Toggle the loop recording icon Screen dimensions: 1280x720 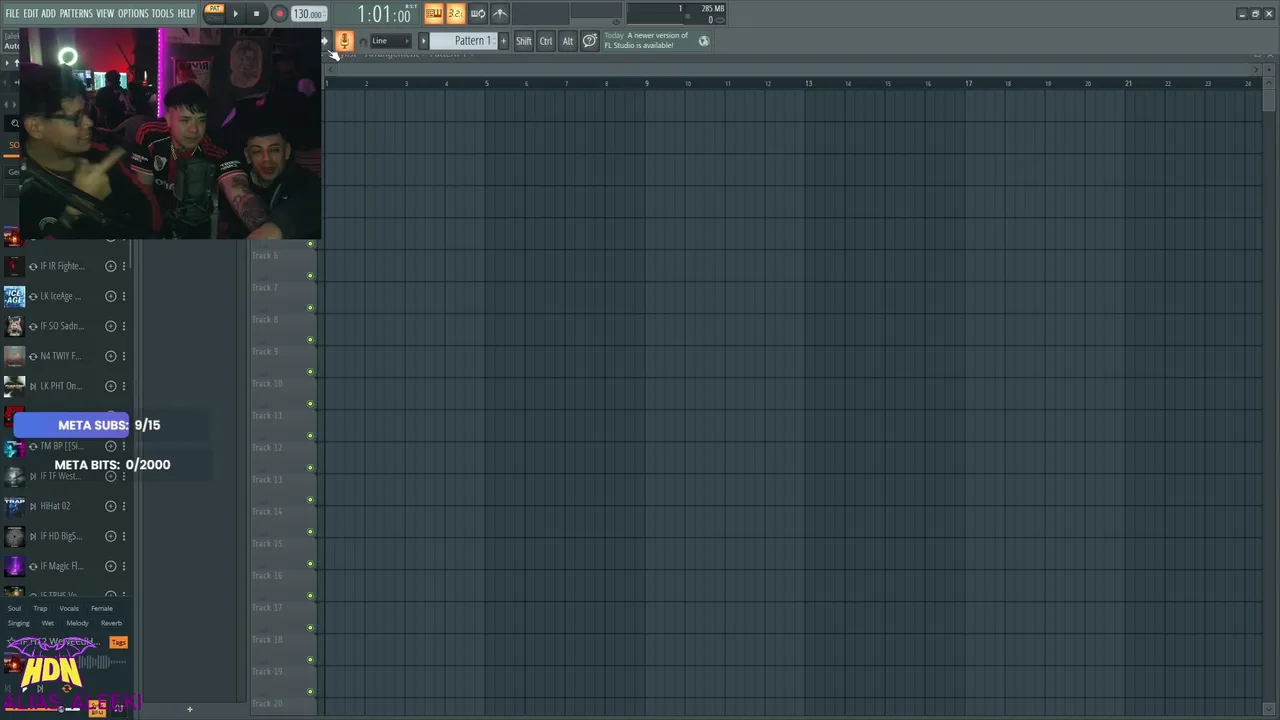[478, 13]
